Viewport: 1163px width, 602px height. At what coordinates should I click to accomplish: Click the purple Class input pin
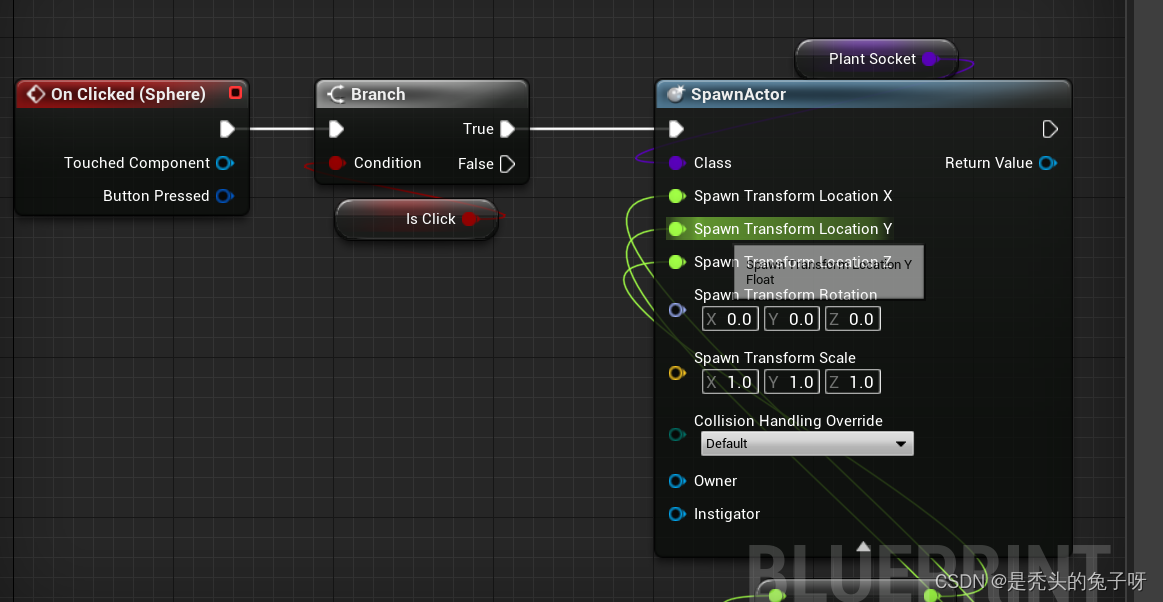[x=676, y=163]
